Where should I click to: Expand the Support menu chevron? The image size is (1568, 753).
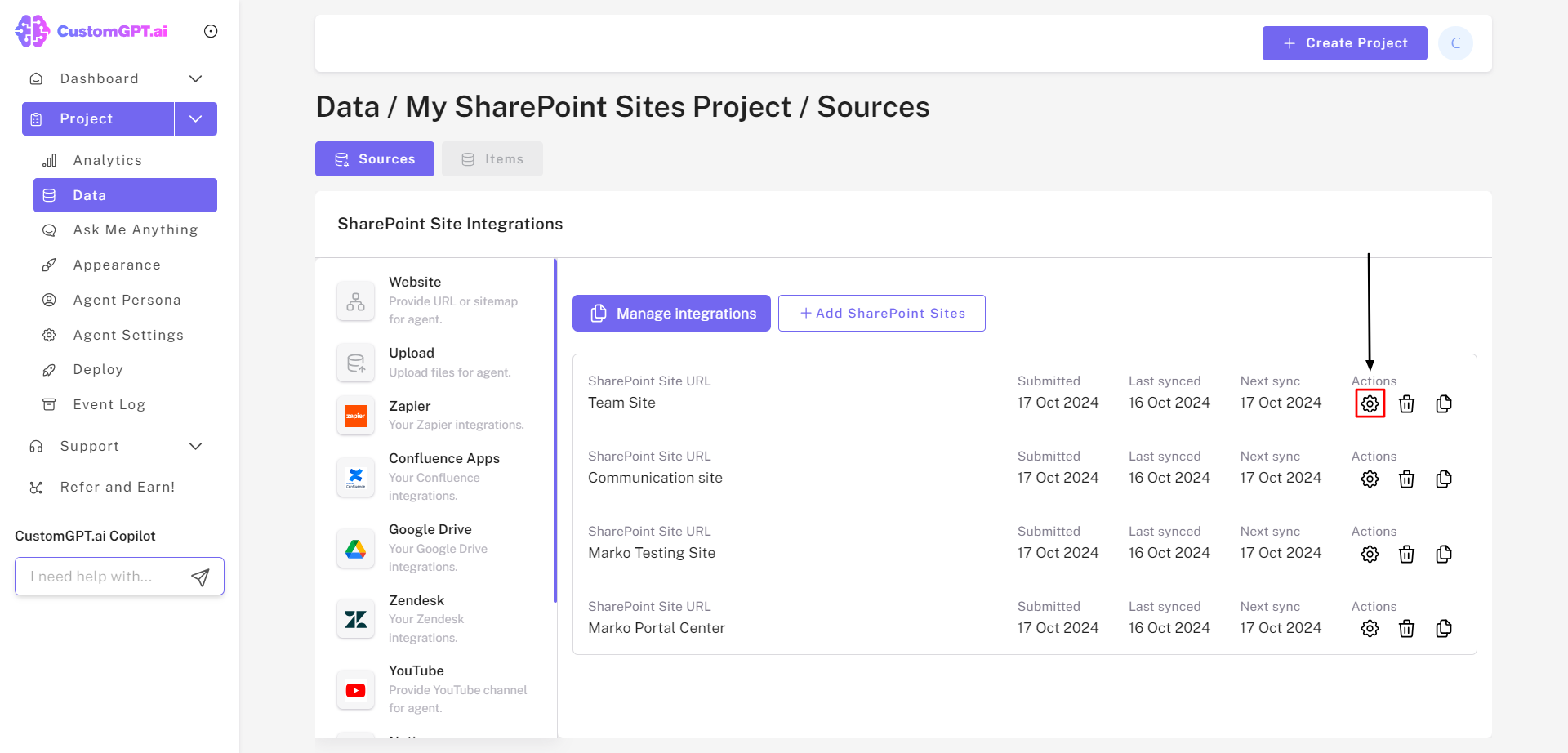195,446
